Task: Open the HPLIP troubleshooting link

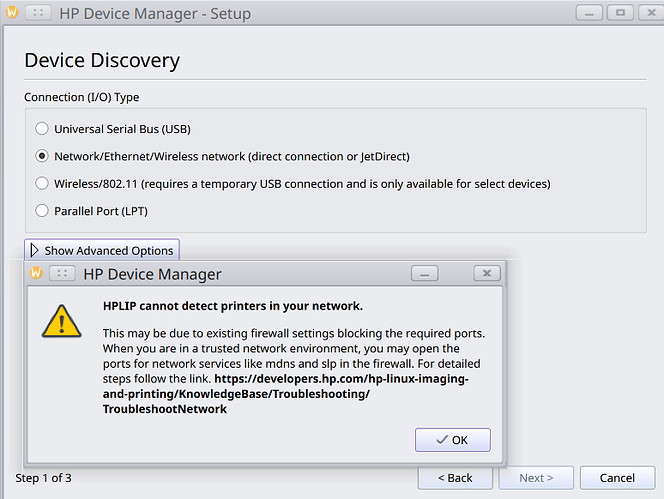Action: (x=285, y=394)
